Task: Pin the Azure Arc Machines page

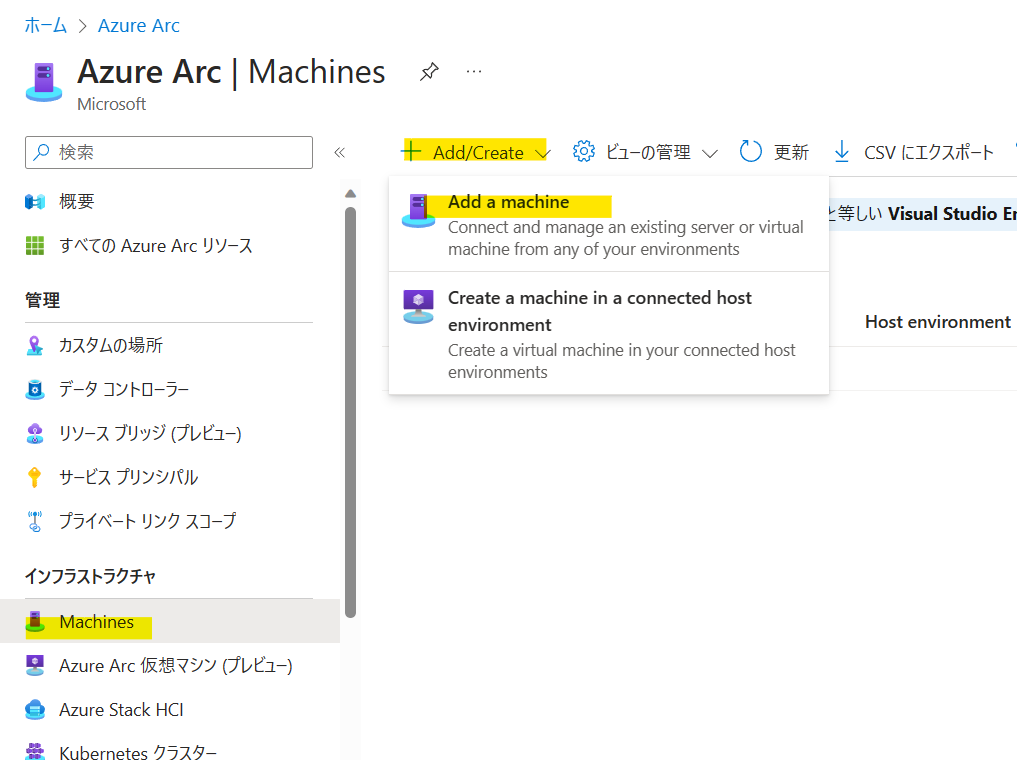Action: (x=429, y=71)
